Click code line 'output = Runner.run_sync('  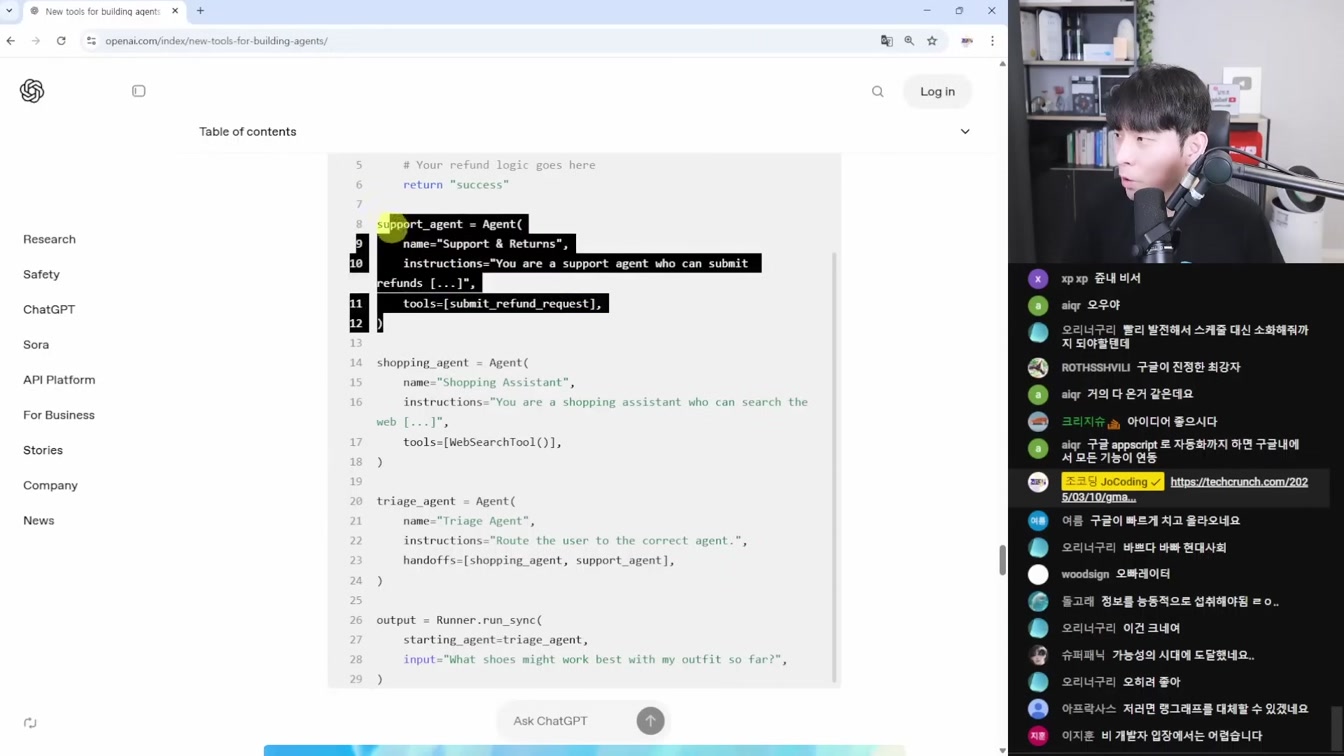[x=459, y=620]
